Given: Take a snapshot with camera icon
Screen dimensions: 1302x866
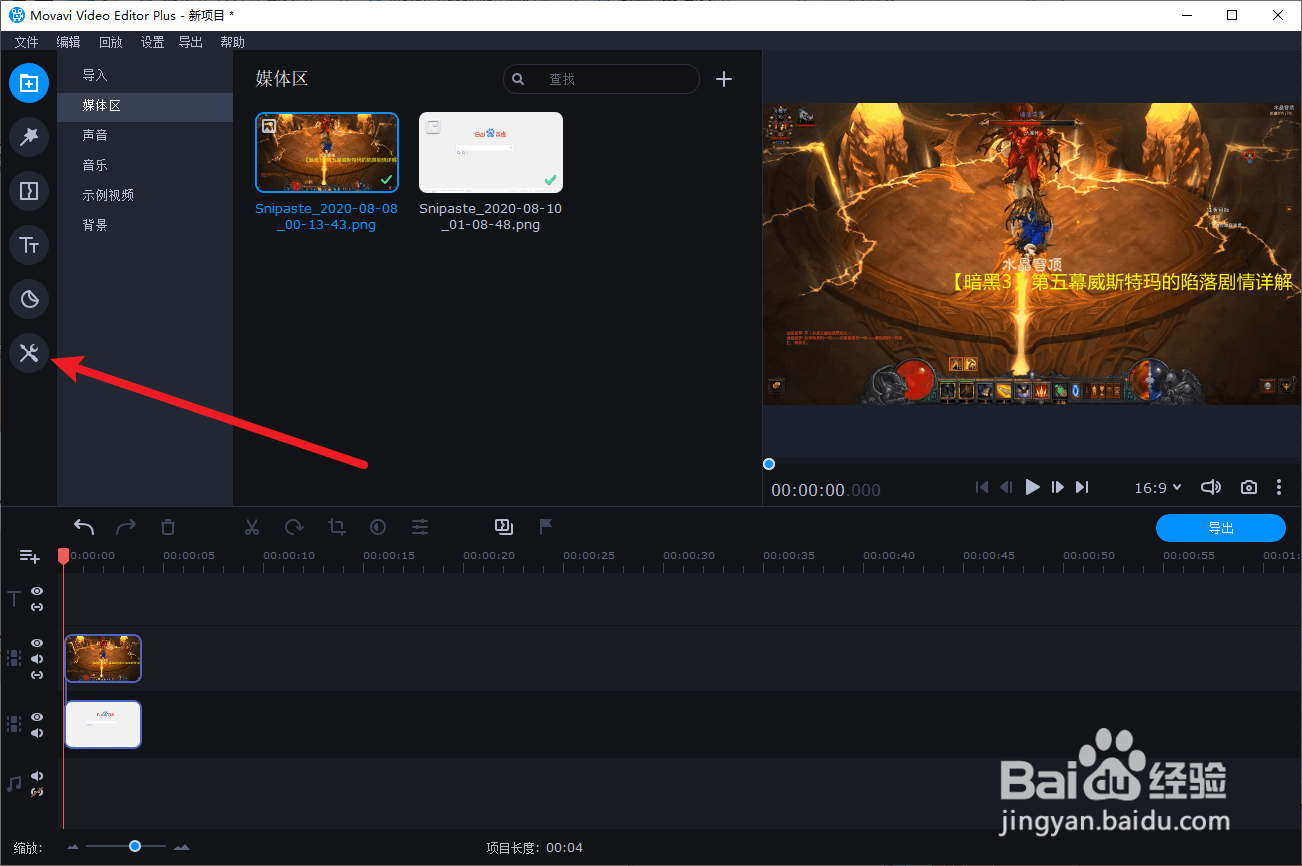Looking at the screenshot, I should click(x=1249, y=488).
